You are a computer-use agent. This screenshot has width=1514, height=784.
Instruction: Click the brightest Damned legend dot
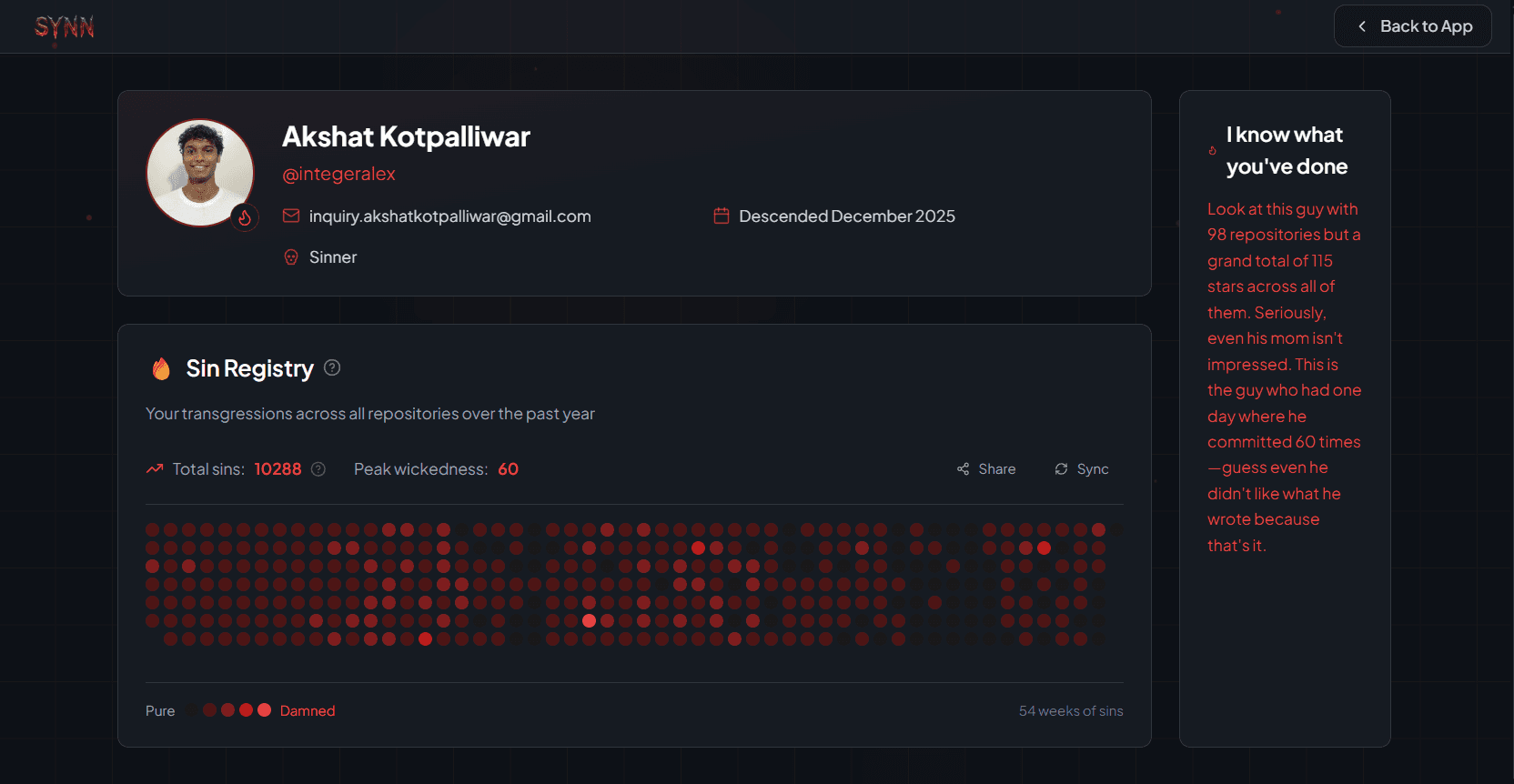point(264,710)
